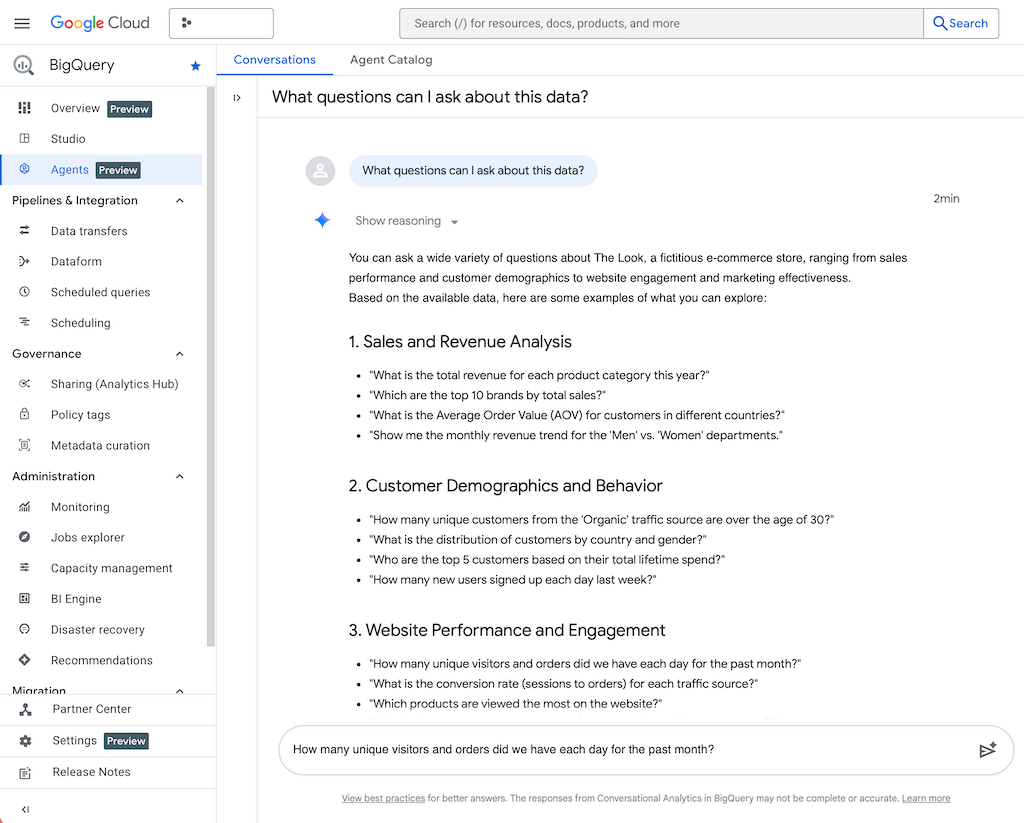Click the Data transfers icon in sidebar
The width and height of the screenshot is (1024, 823).
coord(25,231)
